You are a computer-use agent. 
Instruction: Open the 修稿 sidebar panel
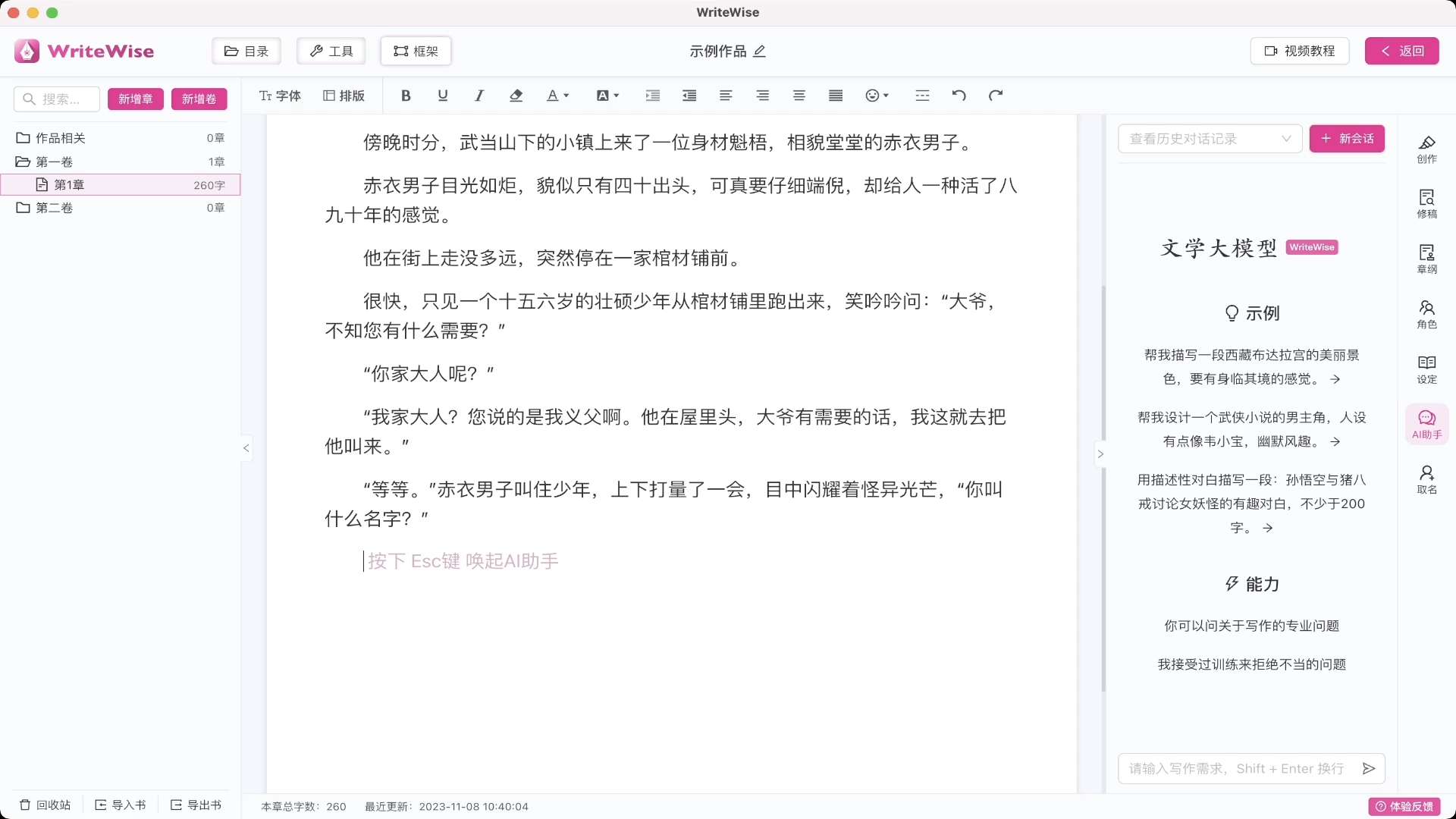[x=1426, y=203]
